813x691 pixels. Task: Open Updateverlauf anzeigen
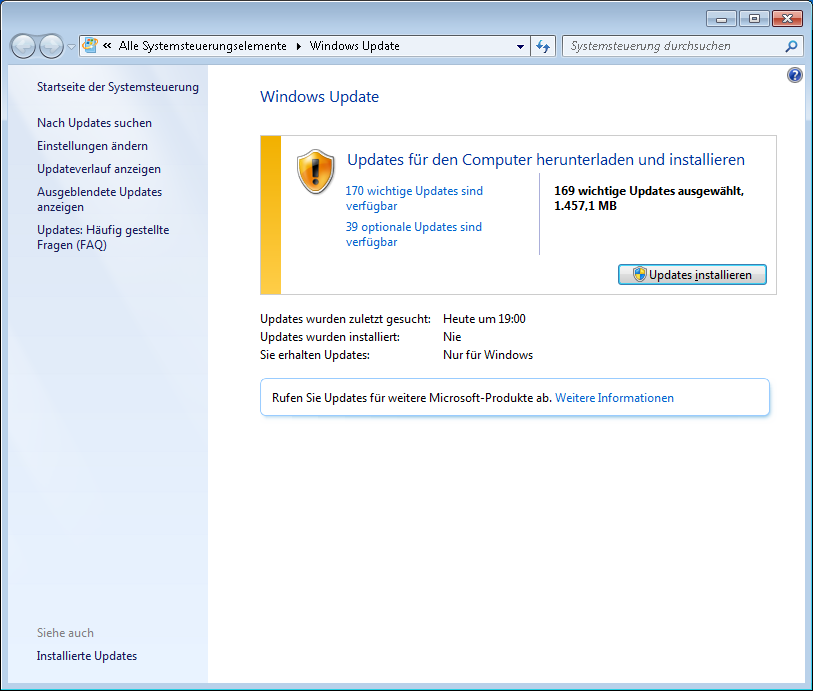click(99, 169)
